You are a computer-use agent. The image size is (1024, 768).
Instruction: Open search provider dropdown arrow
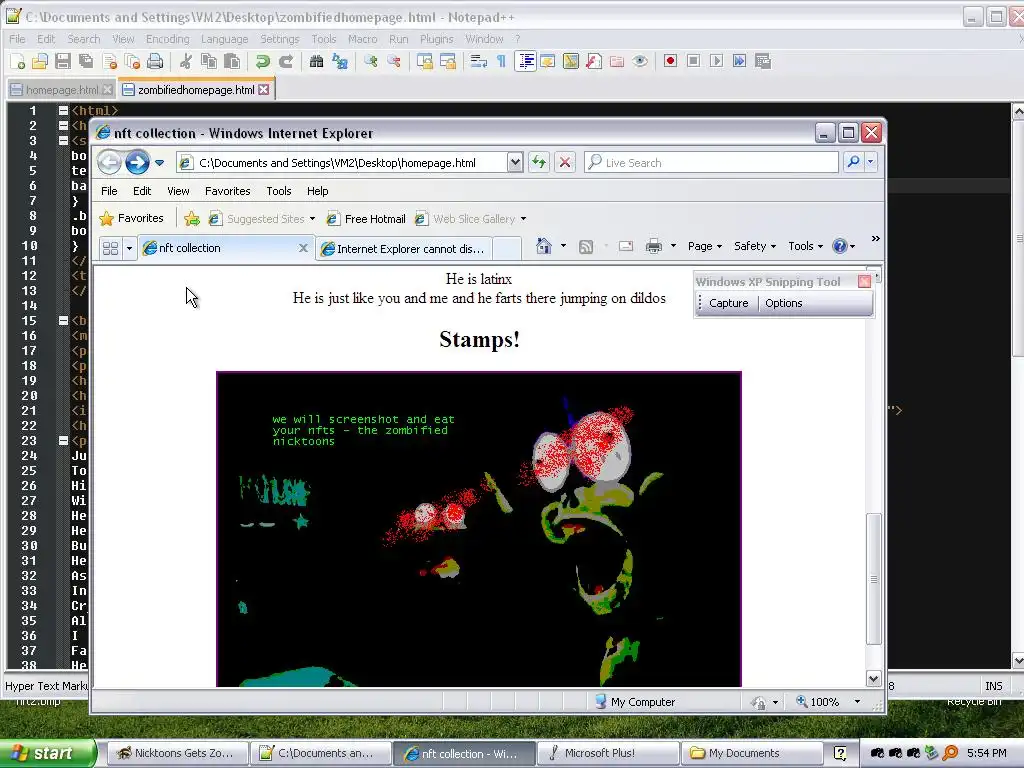click(x=871, y=162)
